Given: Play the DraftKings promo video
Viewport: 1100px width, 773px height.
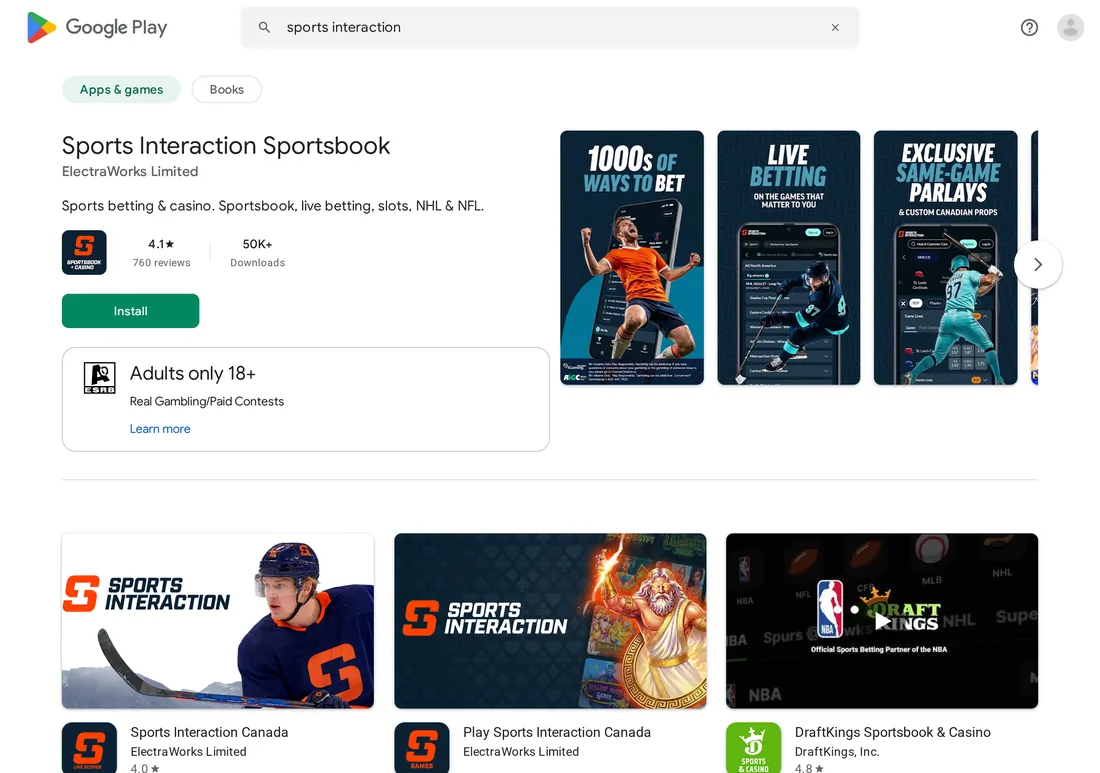Looking at the screenshot, I should [882, 621].
